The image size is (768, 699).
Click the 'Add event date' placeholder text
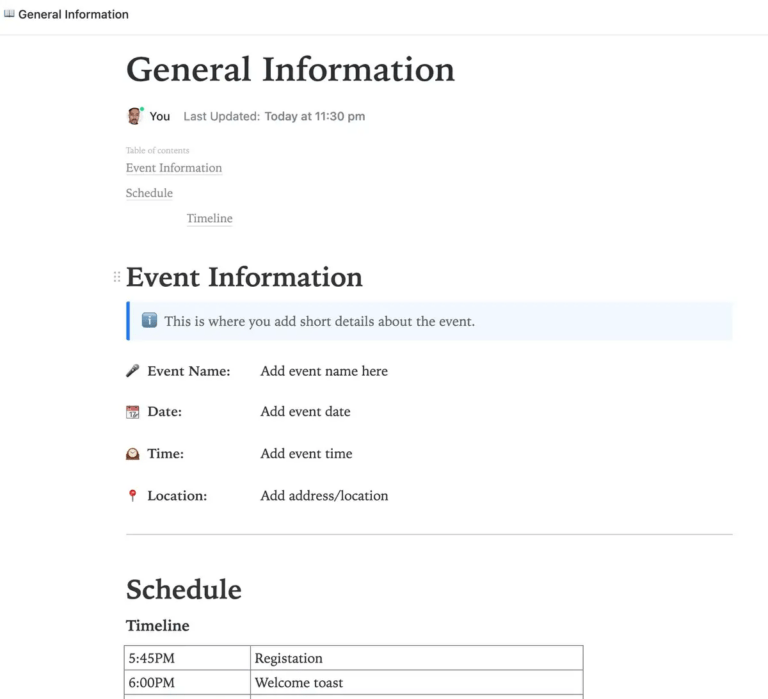pos(305,412)
